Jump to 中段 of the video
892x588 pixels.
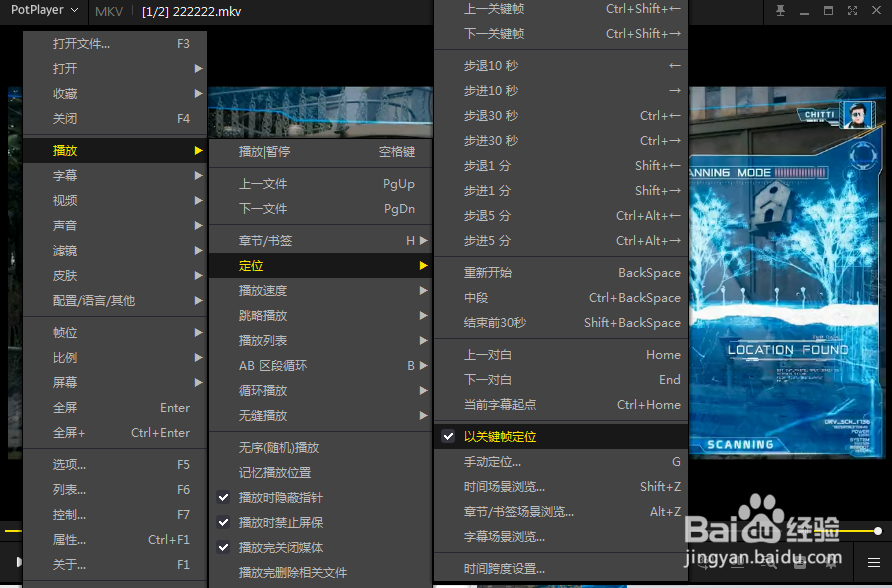(561, 298)
